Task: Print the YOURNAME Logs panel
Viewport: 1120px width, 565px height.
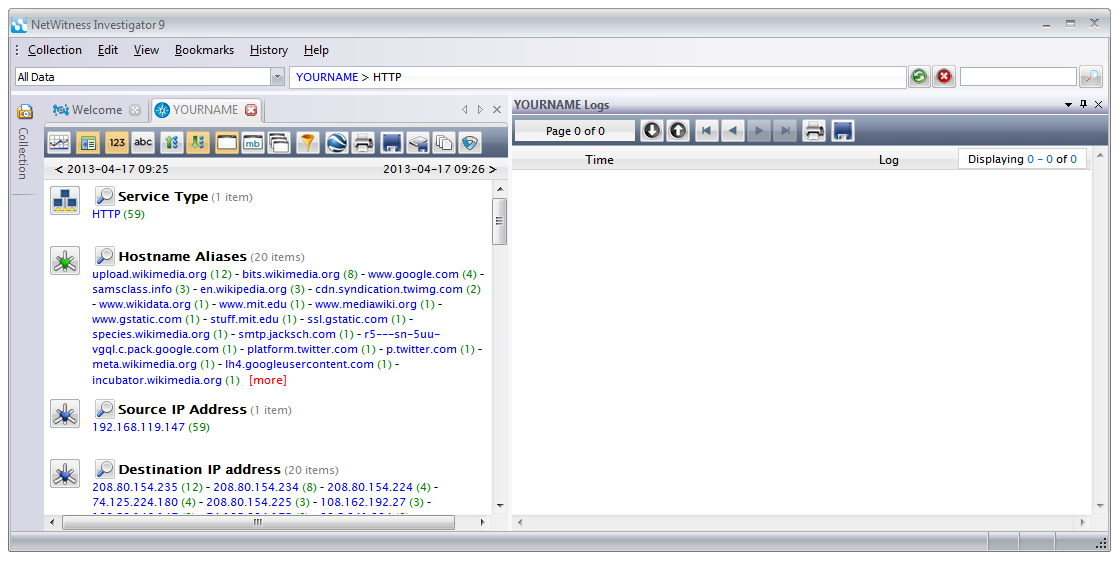Action: [x=814, y=131]
